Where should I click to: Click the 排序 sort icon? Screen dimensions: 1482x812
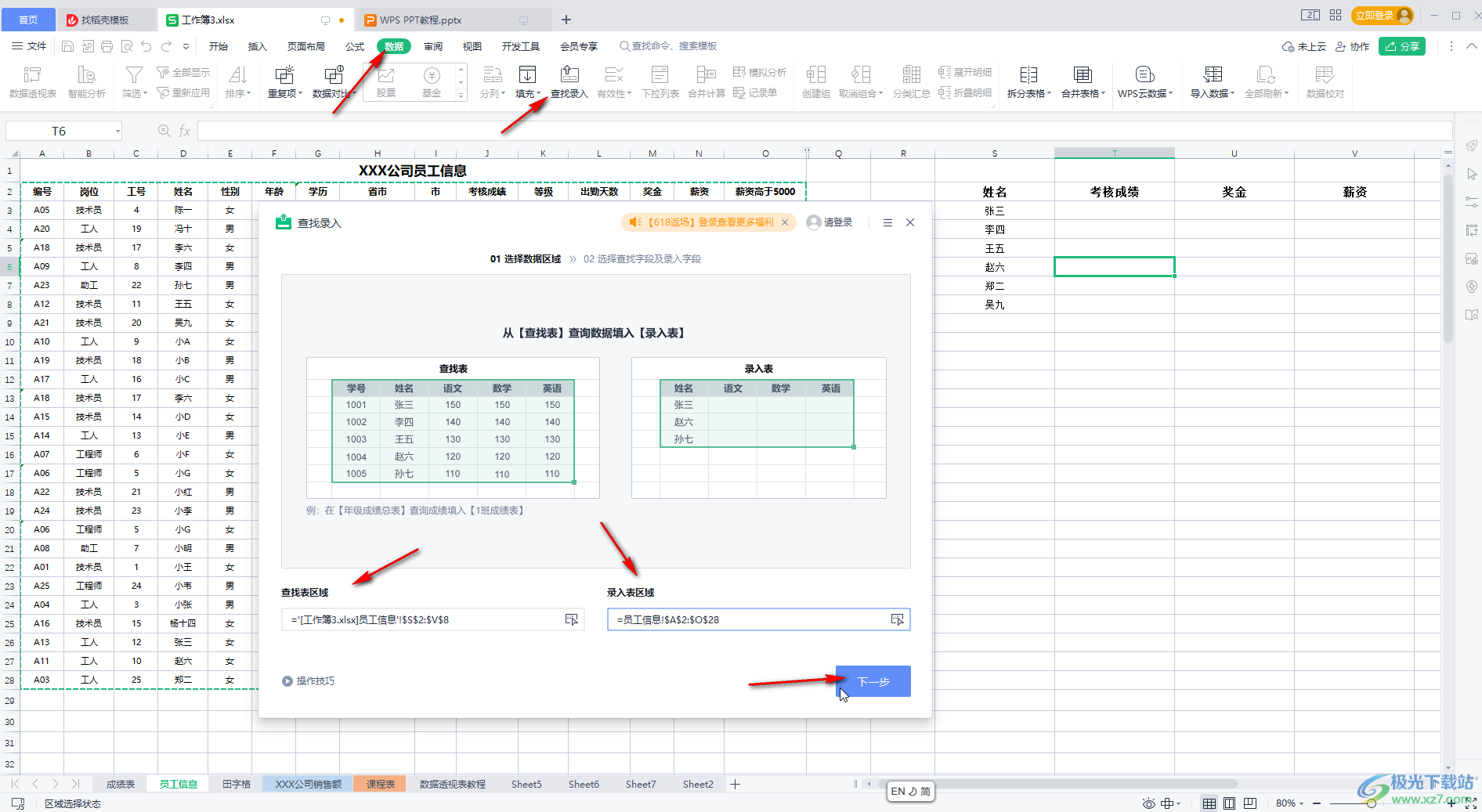coord(238,82)
